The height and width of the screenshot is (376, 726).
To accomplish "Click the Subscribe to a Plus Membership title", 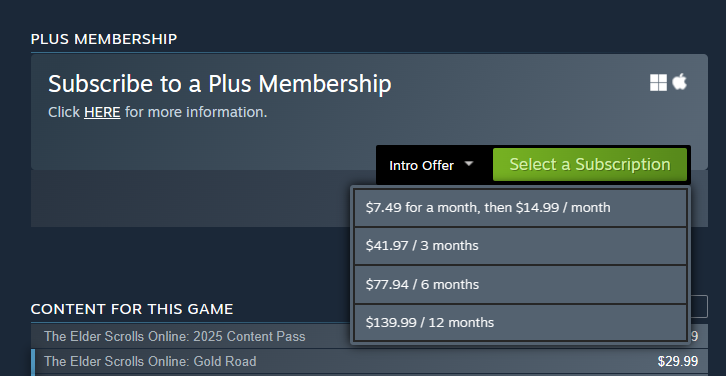I will click(x=219, y=84).
